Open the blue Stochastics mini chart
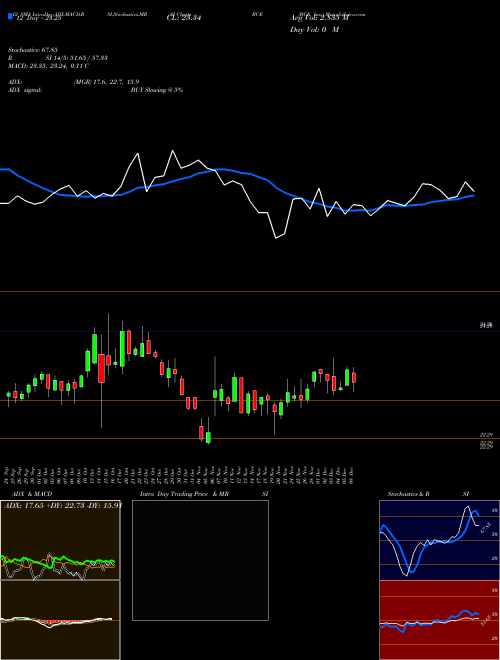This screenshot has height=660, width=500. point(439,540)
